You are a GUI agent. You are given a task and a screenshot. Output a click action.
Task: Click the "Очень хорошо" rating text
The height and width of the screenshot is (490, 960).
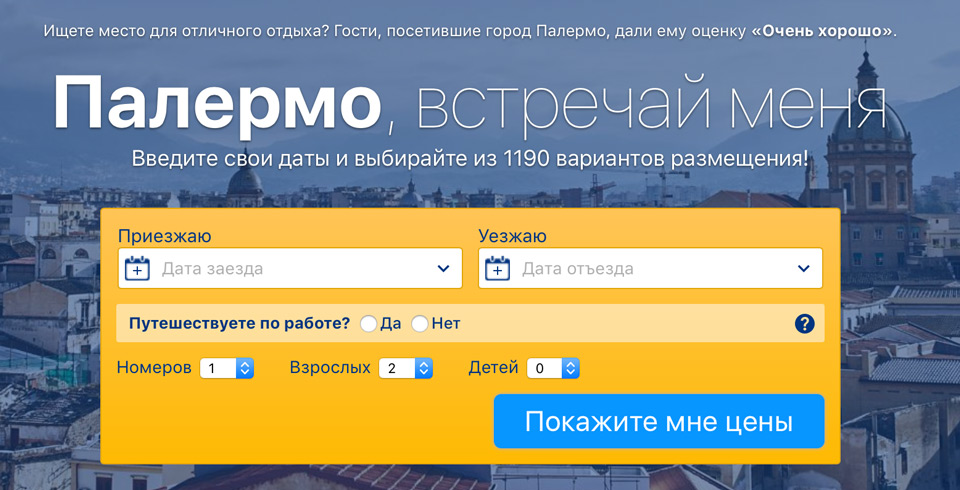point(822,31)
